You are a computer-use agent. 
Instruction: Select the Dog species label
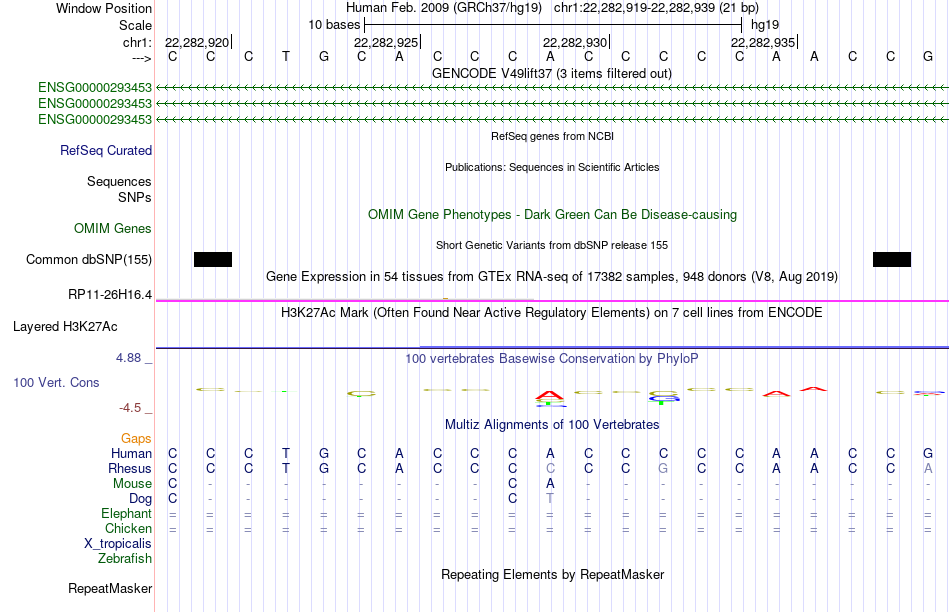(x=140, y=499)
